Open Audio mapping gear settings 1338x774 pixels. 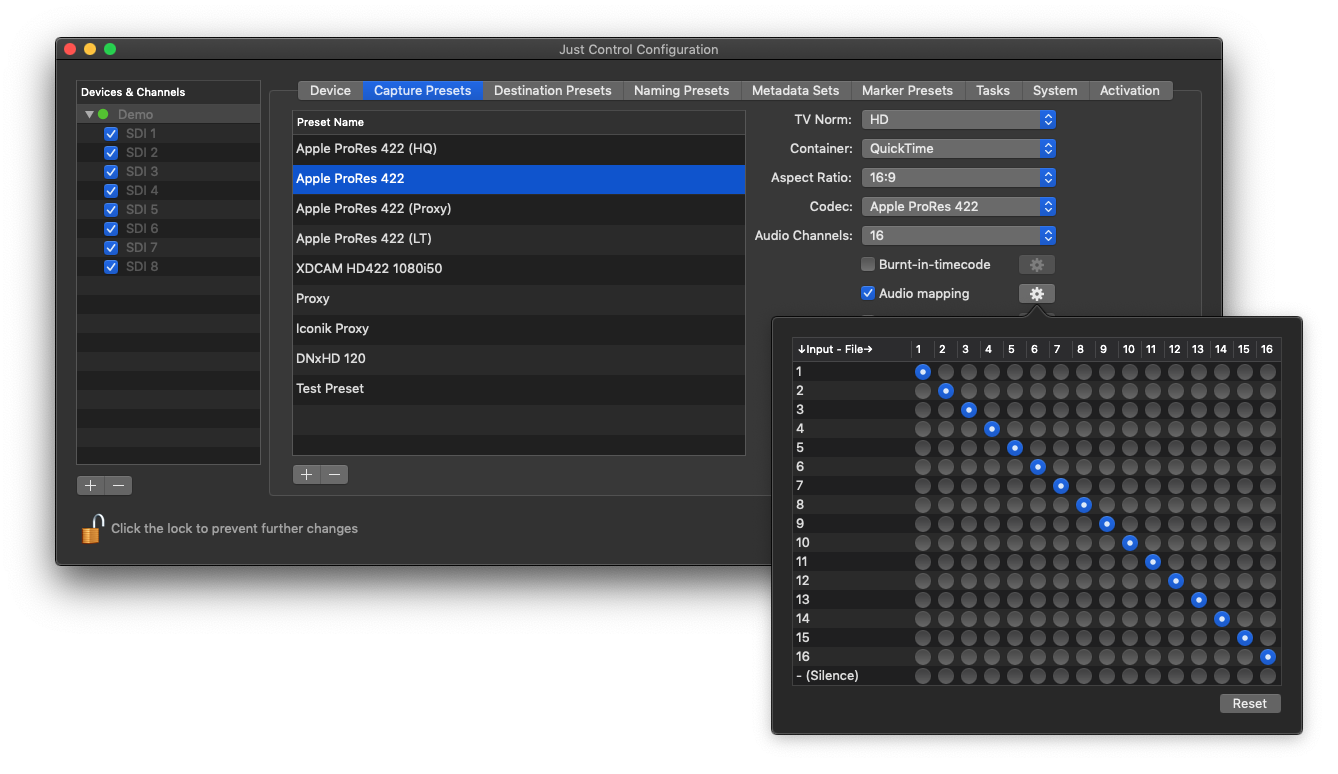click(1036, 294)
